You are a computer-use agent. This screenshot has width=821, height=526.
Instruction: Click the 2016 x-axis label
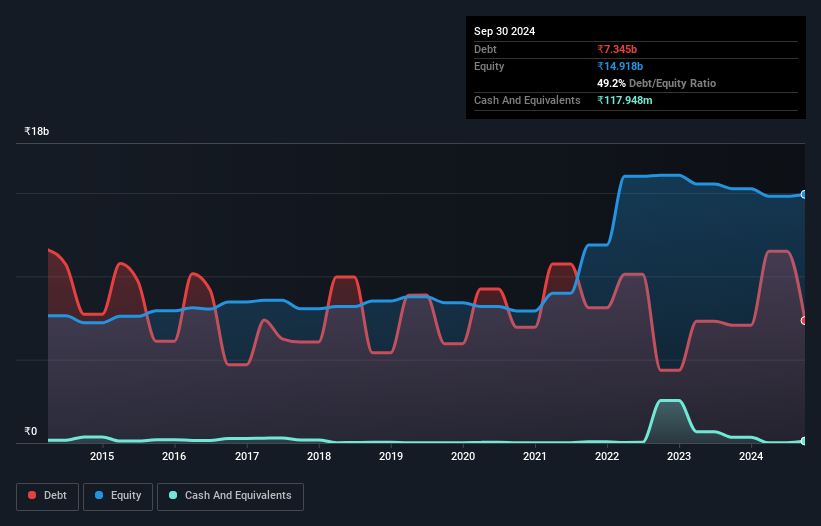174,456
